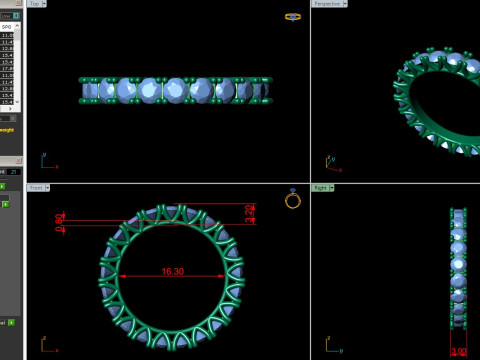
Task: Click the yellow weight label
Action: click(x=7, y=130)
